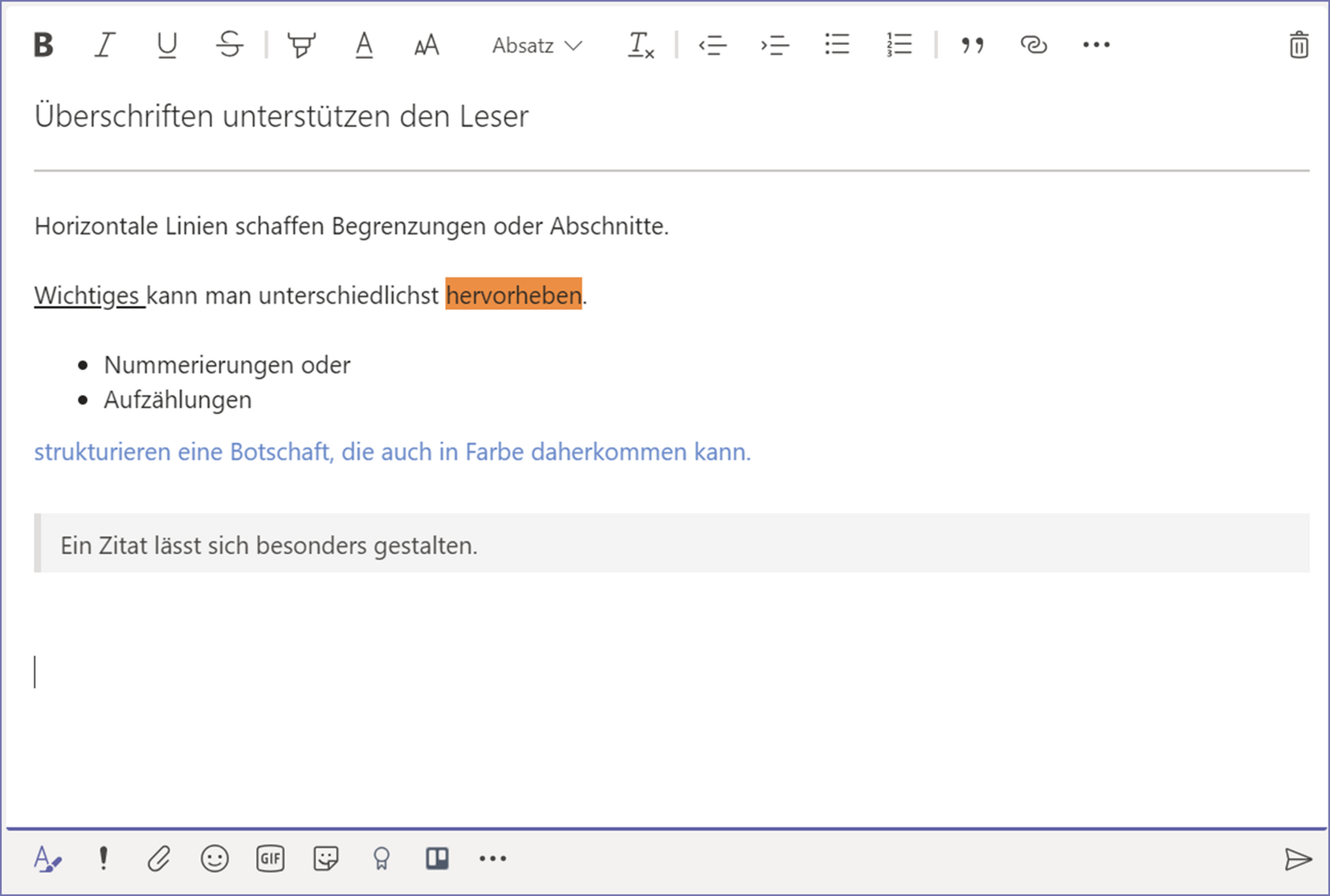This screenshot has width=1330, height=896.
Task: Attach a file with the paperclip
Action: [159, 859]
